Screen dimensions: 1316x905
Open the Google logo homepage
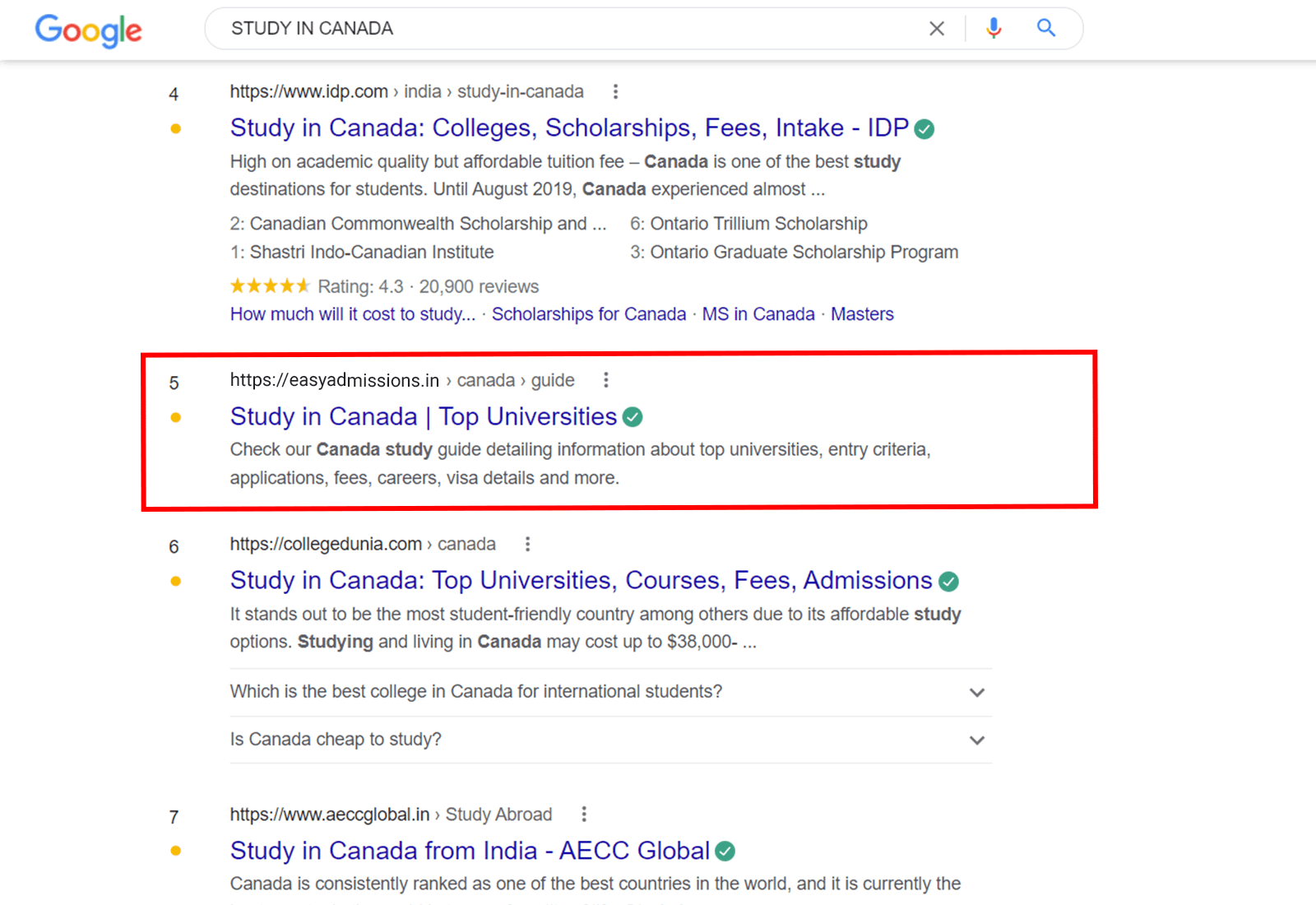tap(88, 30)
